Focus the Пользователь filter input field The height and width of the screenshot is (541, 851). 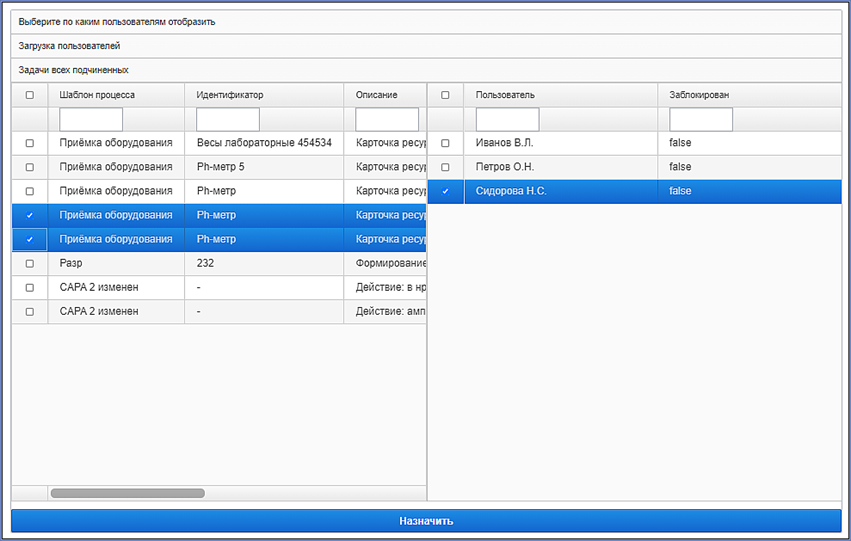click(x=507, y=119)
